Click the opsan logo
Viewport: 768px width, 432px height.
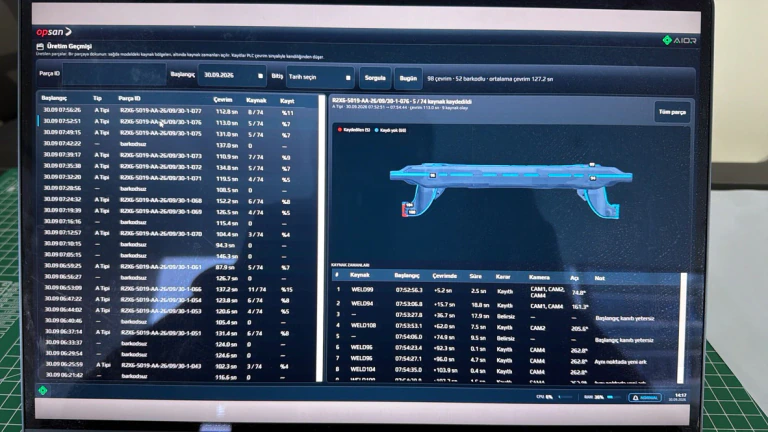click(54, 32)
